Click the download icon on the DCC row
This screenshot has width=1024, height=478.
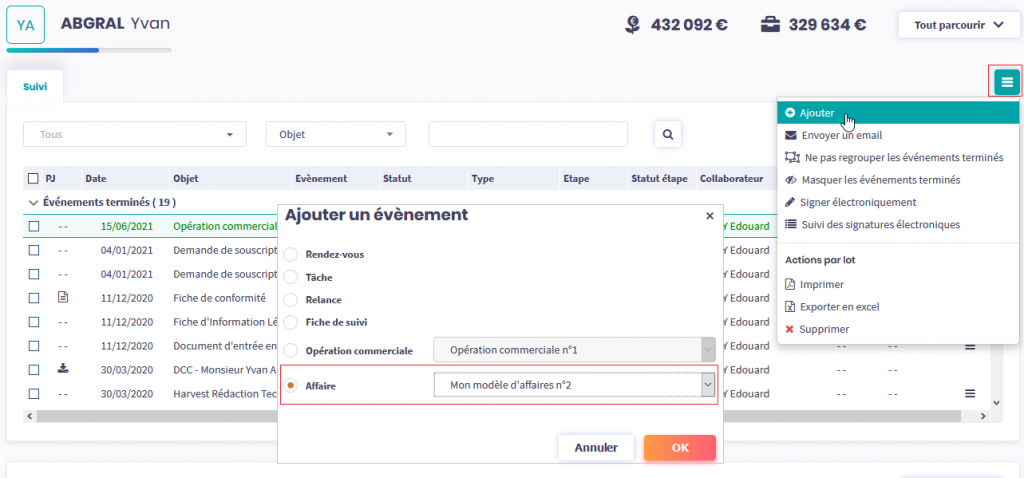[62, 369]
